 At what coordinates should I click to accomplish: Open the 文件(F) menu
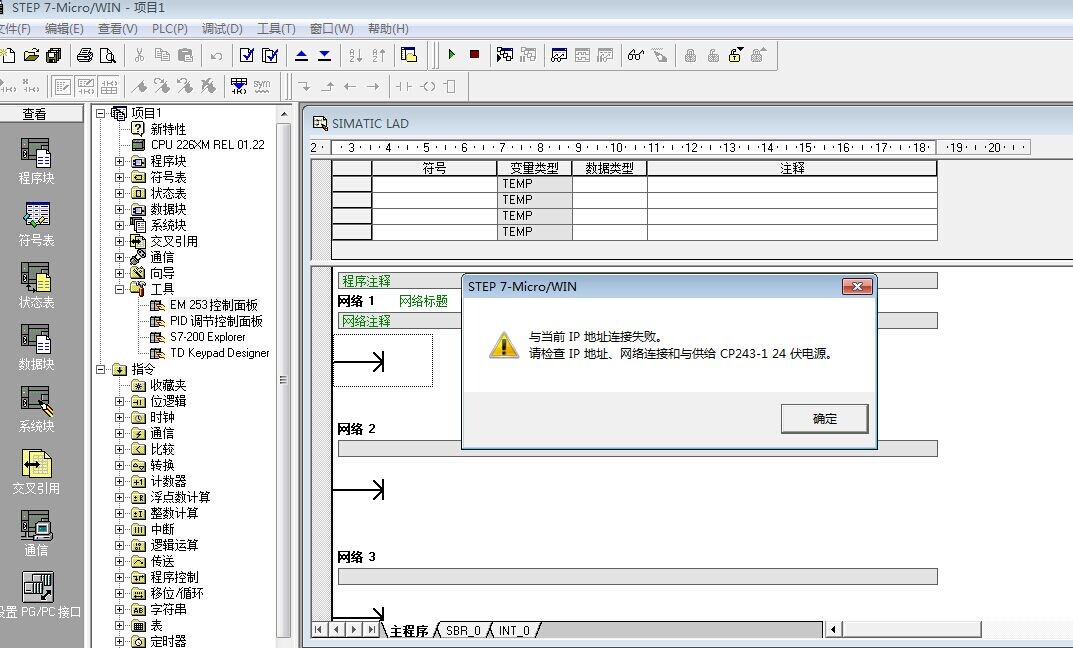[x=14, y=29]
